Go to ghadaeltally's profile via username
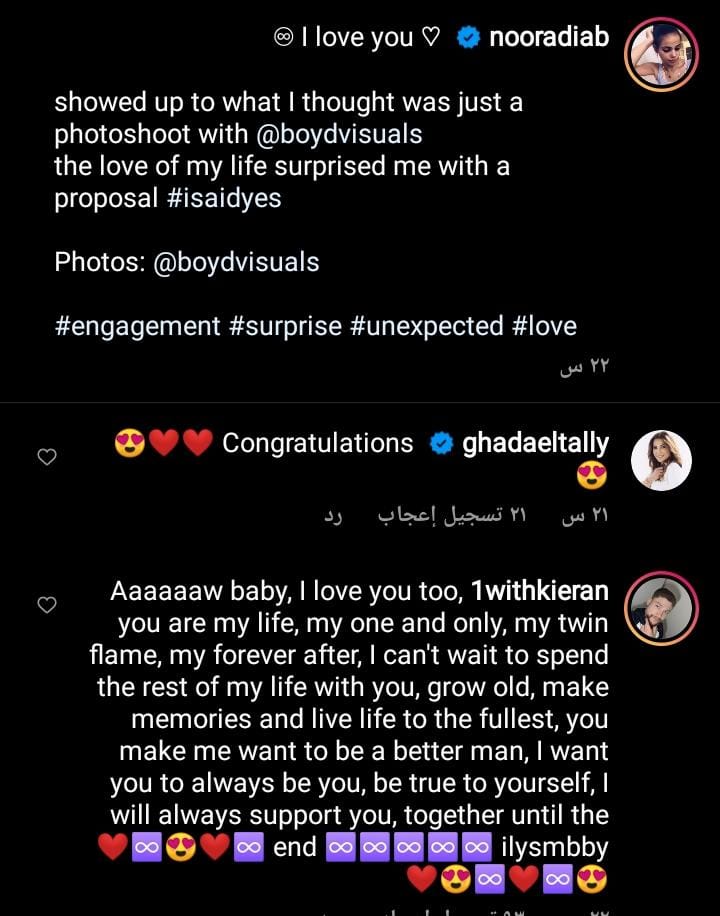The width and height of the screenshot is (720, 916). (535, 443)
